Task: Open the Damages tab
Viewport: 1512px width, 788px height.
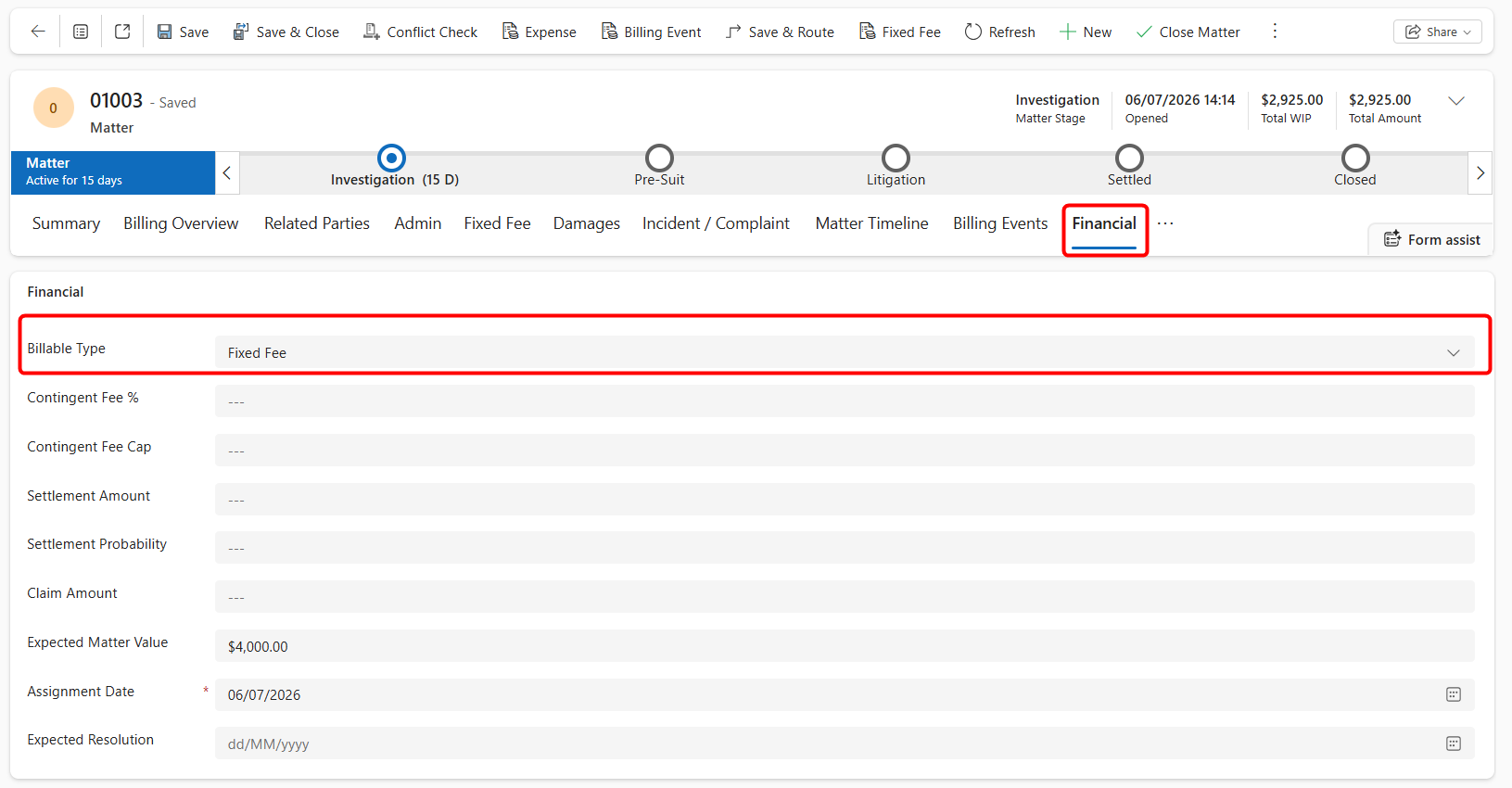Action: (587, 223)
